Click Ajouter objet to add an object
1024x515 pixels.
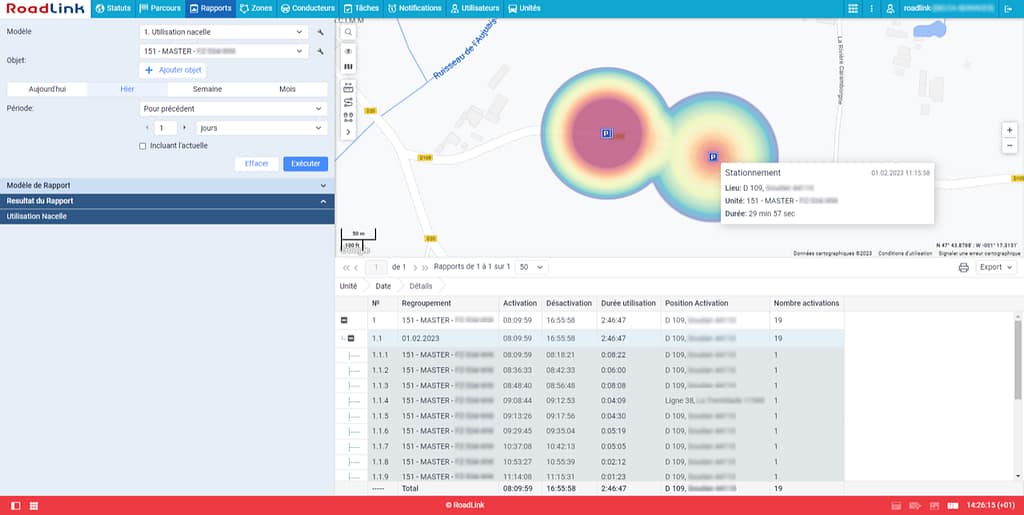174,70
